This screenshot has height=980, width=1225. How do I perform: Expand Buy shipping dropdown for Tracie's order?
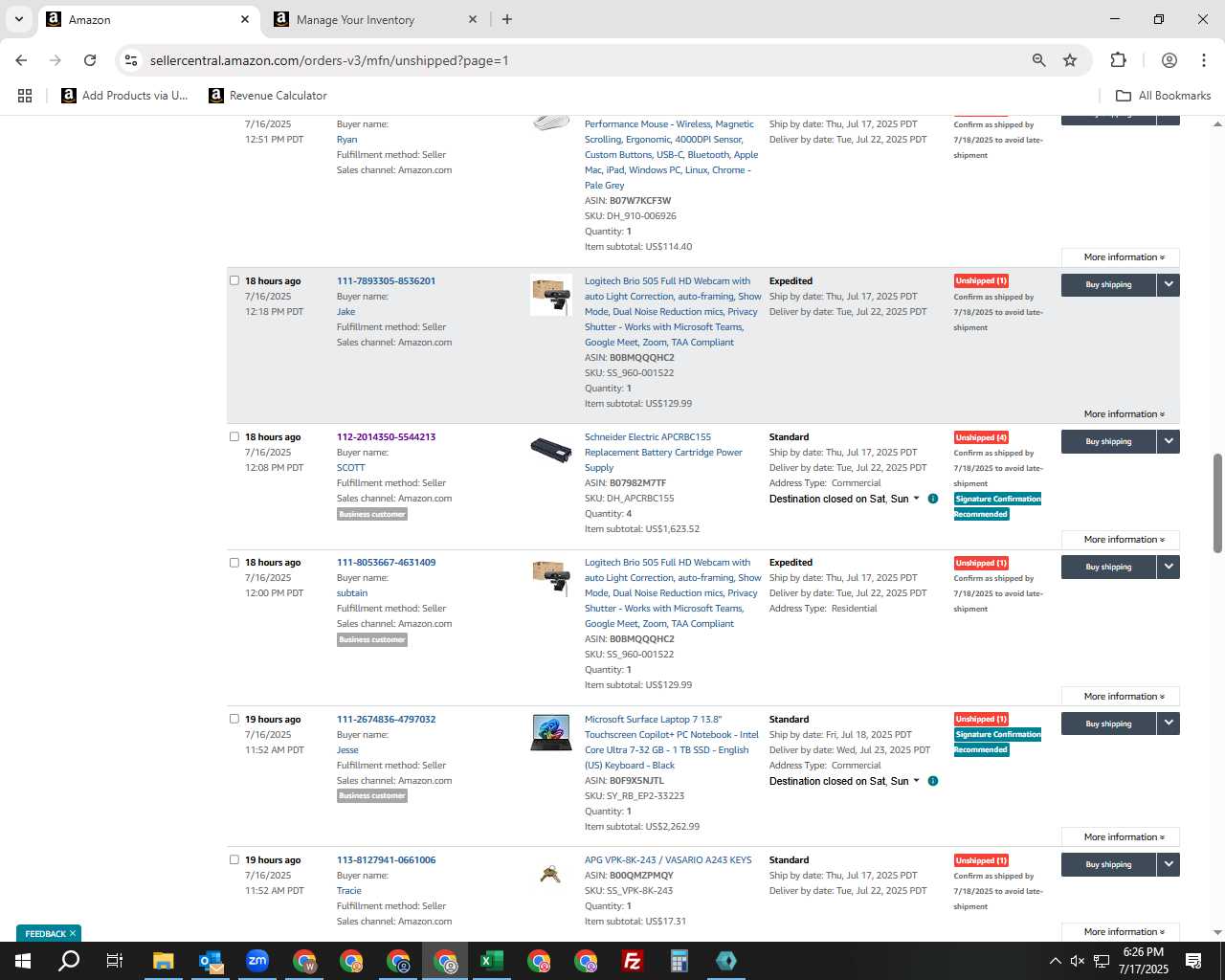coord(1169,864)
